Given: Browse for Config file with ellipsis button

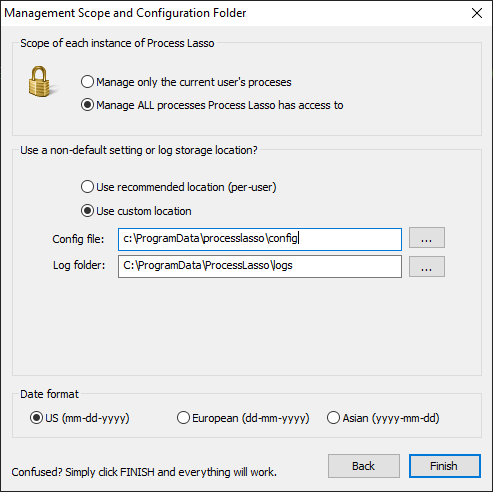Looking at the screenshot, I should pyautogui.click(x=427, y=238).
